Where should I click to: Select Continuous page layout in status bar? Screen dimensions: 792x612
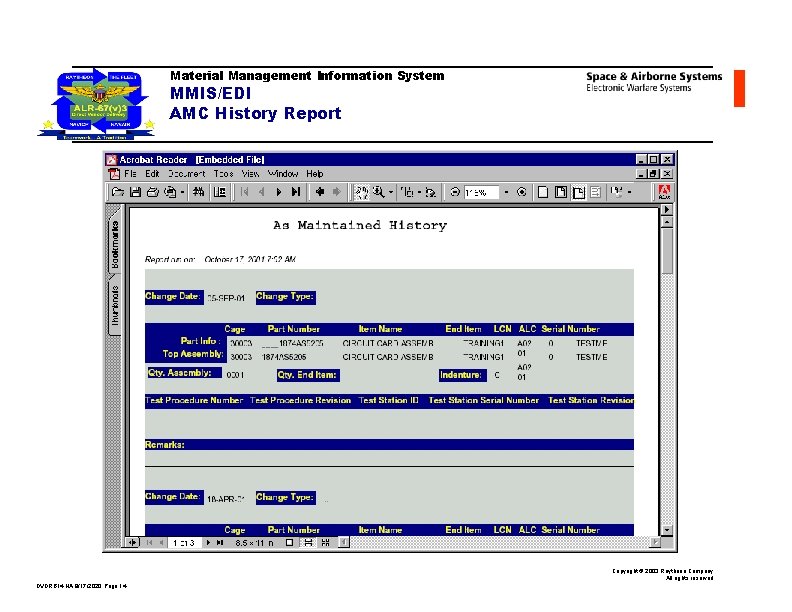[x=308, y=543]
